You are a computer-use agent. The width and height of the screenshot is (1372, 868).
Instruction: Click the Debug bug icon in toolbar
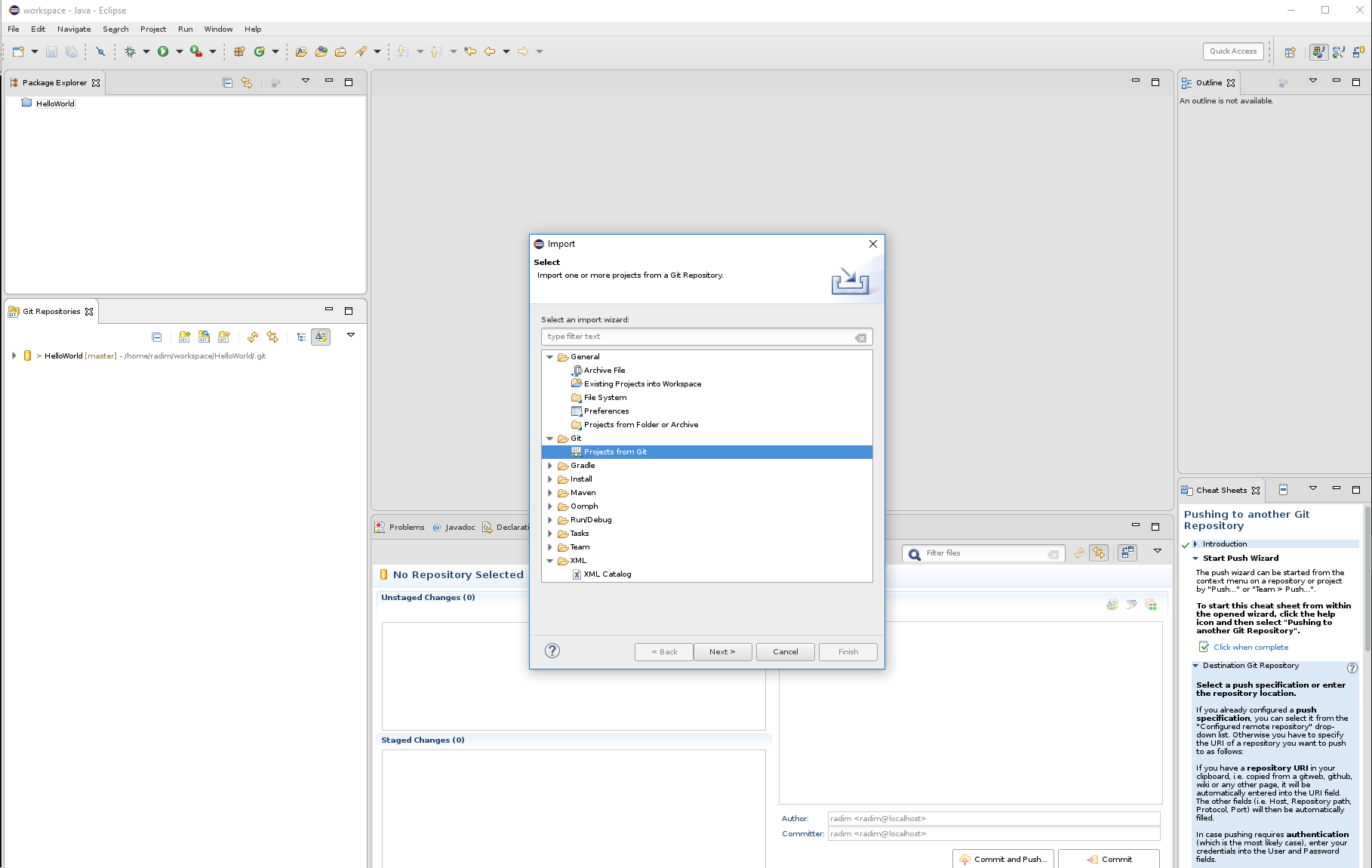coord(130,51)
